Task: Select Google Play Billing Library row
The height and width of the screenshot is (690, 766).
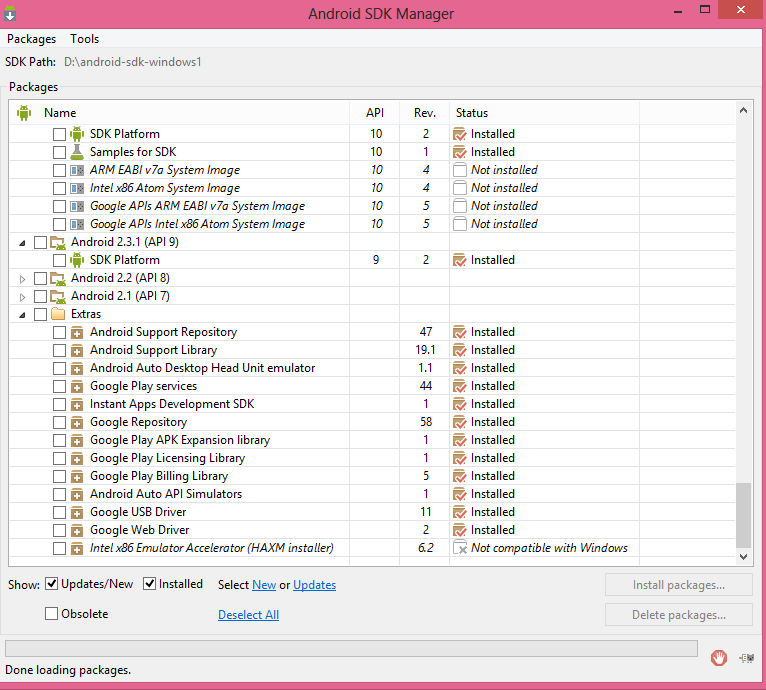Action: (372, 476)
